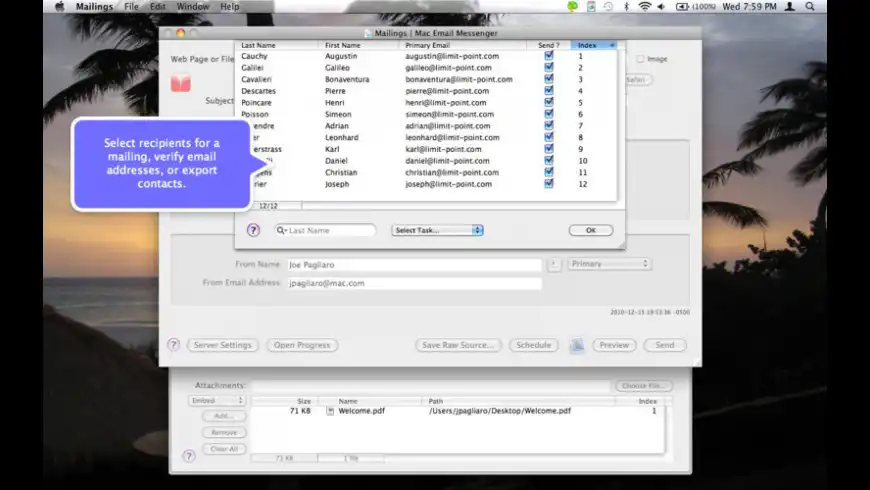Click the search magnifier in Last Name field
The width and height of the screenshot is (870, 490).
point(281,230)
